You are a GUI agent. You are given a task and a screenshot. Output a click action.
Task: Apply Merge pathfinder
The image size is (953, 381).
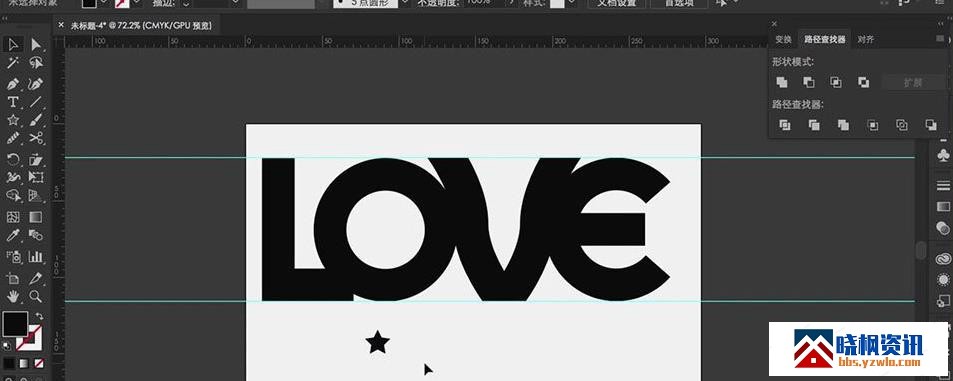[843, 125]
